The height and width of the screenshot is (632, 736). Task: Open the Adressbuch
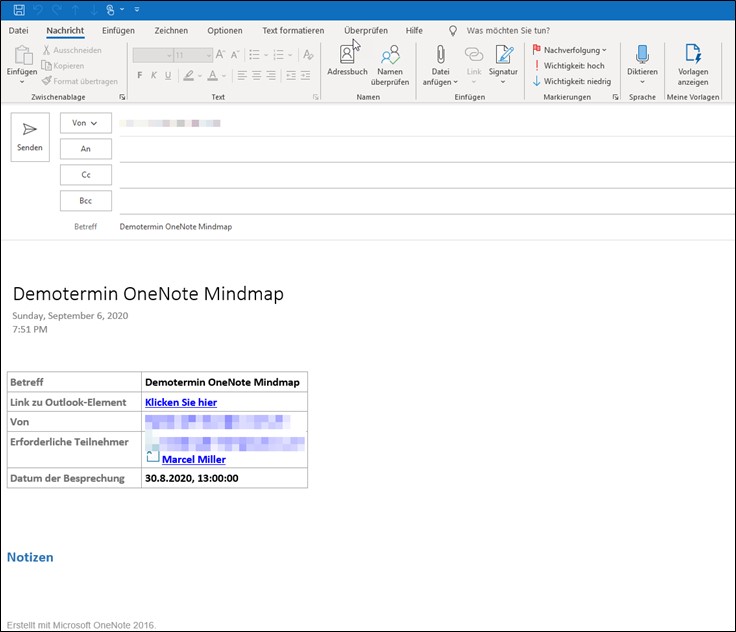tap(347, 60)
